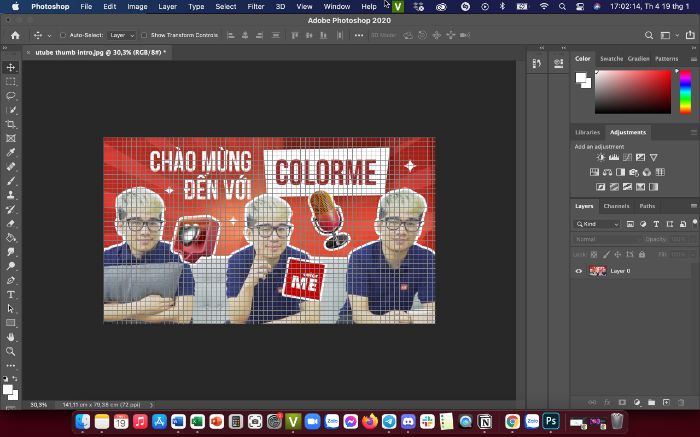Add a Photo Filter adjustment
This screenshot has height=437, width=700.
633,172
